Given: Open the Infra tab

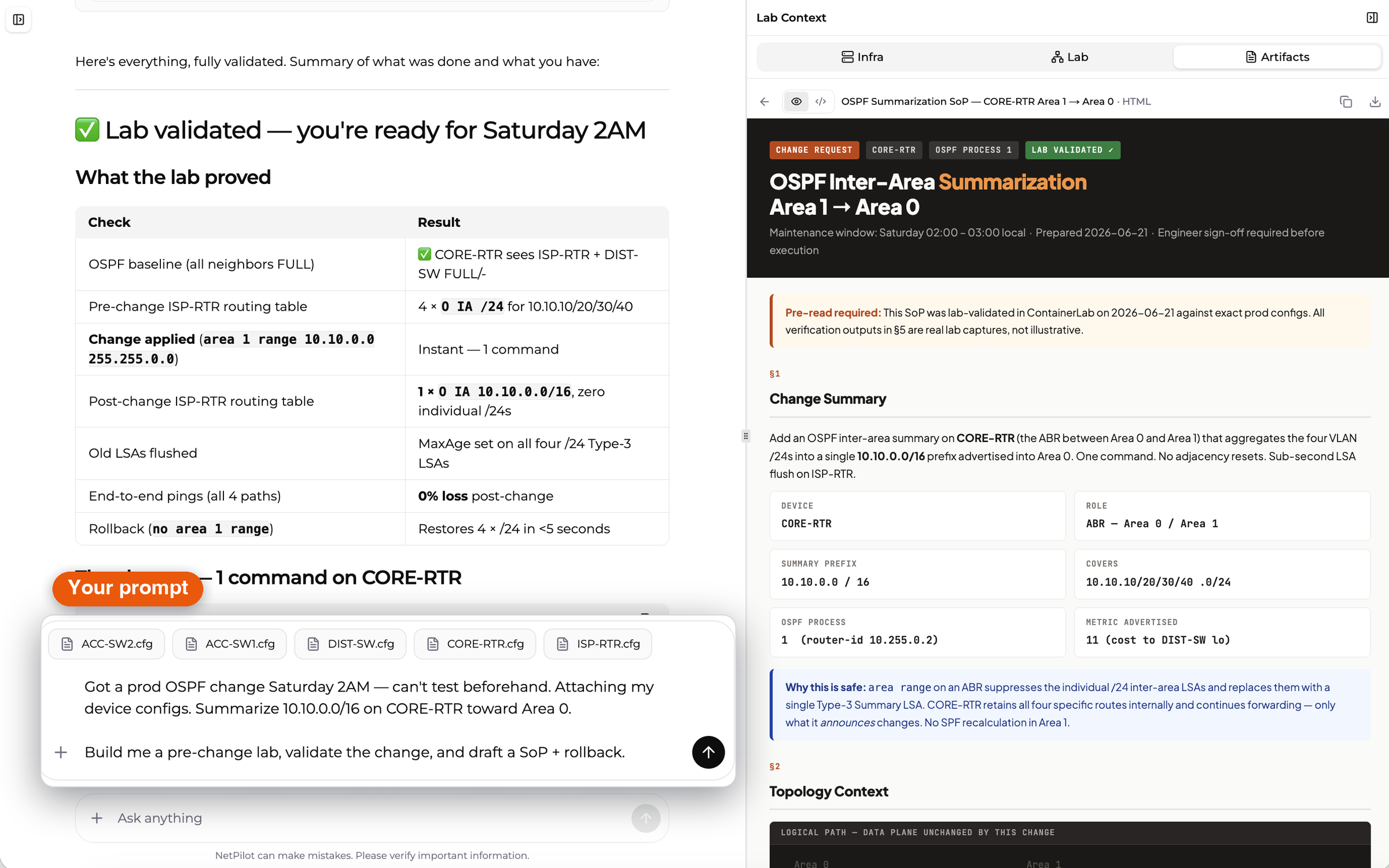Looking at the screenshot, I should (x=862, y=57).
